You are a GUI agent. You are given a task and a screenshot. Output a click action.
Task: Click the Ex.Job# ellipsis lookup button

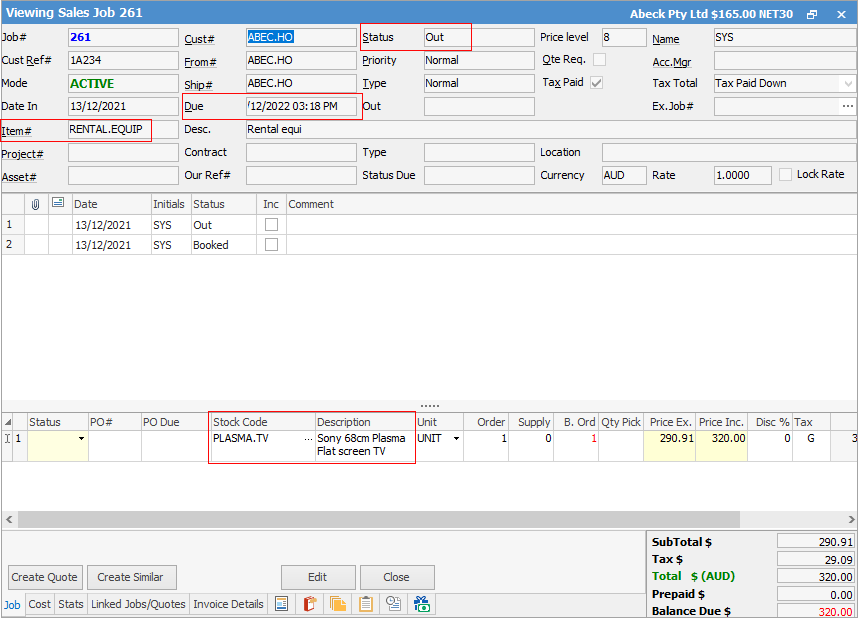coord(847,106)
